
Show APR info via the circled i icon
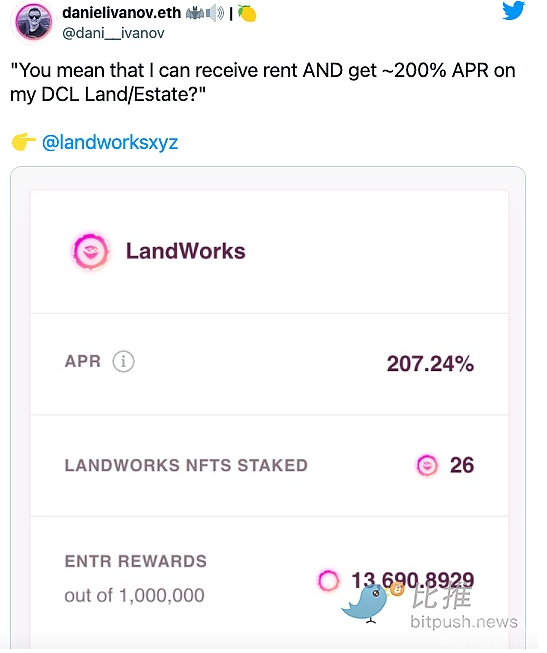pos(123,361)
